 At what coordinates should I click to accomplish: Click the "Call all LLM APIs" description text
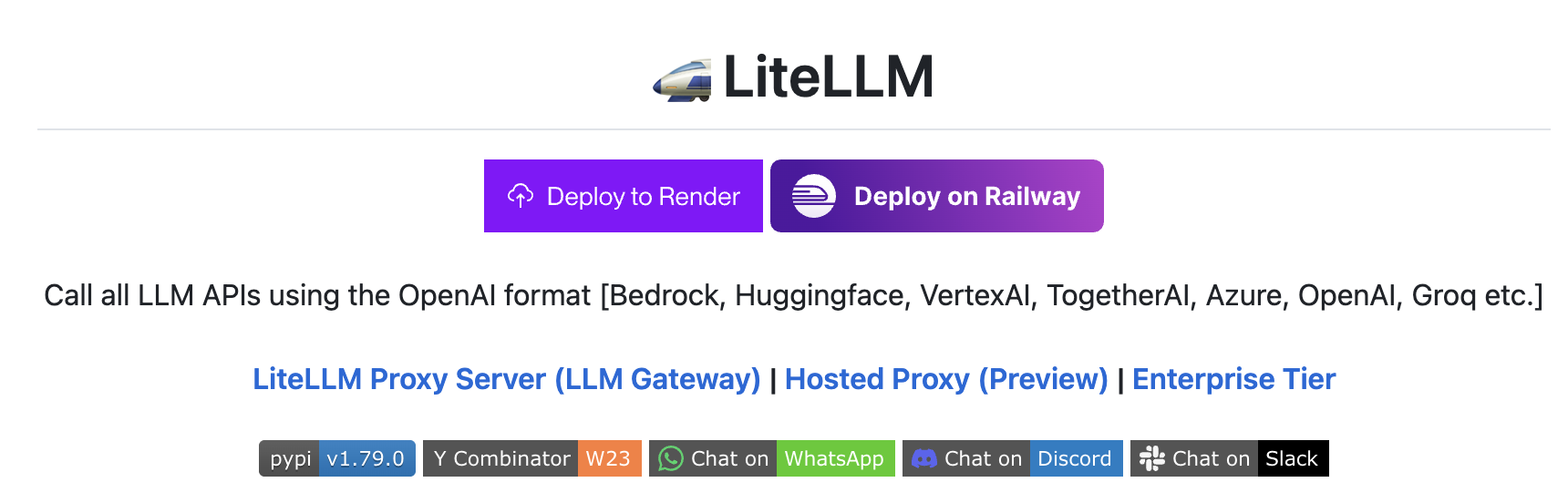[x=793, y=295]
